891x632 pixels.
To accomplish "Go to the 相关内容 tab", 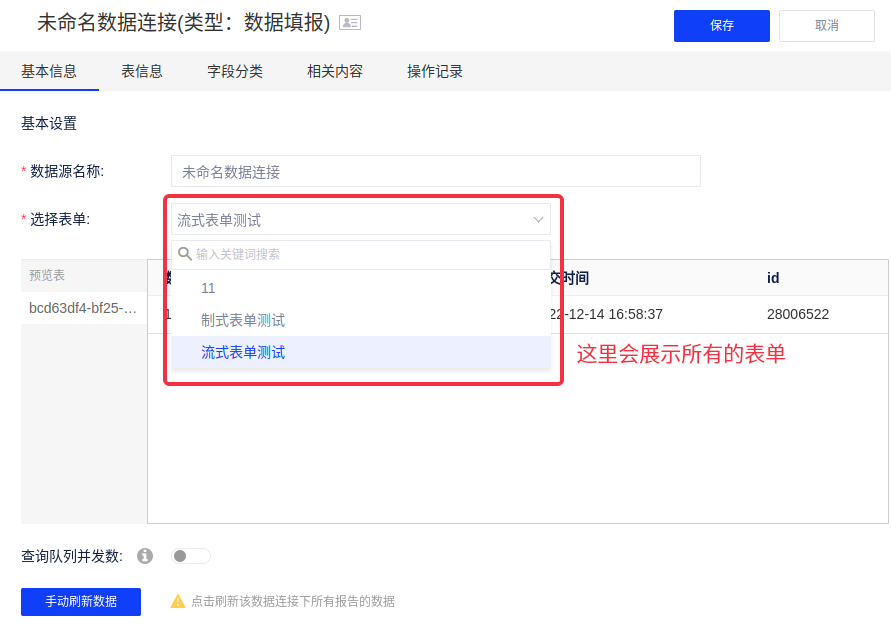I will click(x=335, y=71).
